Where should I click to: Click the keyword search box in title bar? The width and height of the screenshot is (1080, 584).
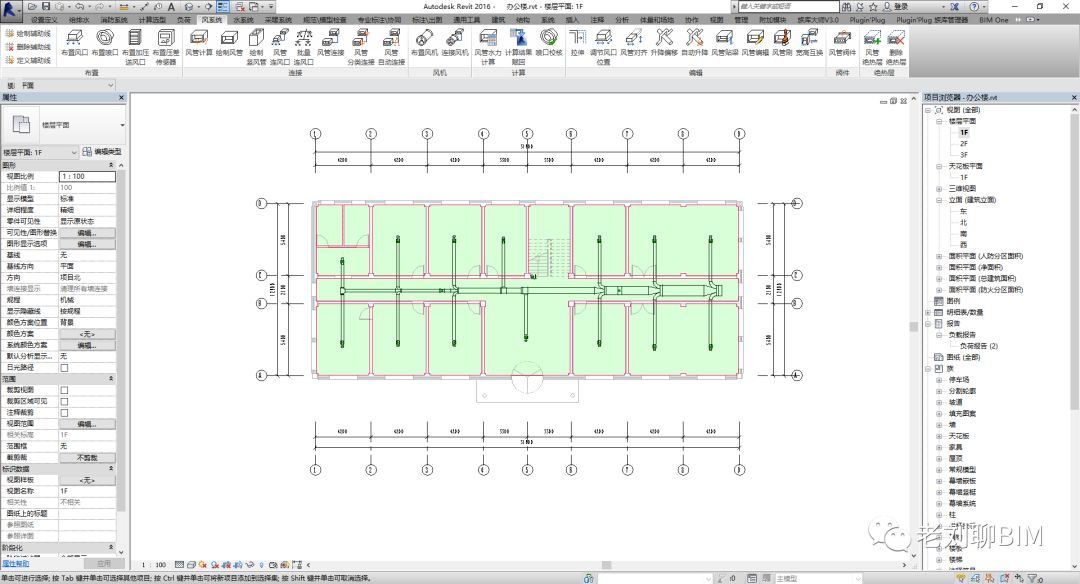(788, 6)
